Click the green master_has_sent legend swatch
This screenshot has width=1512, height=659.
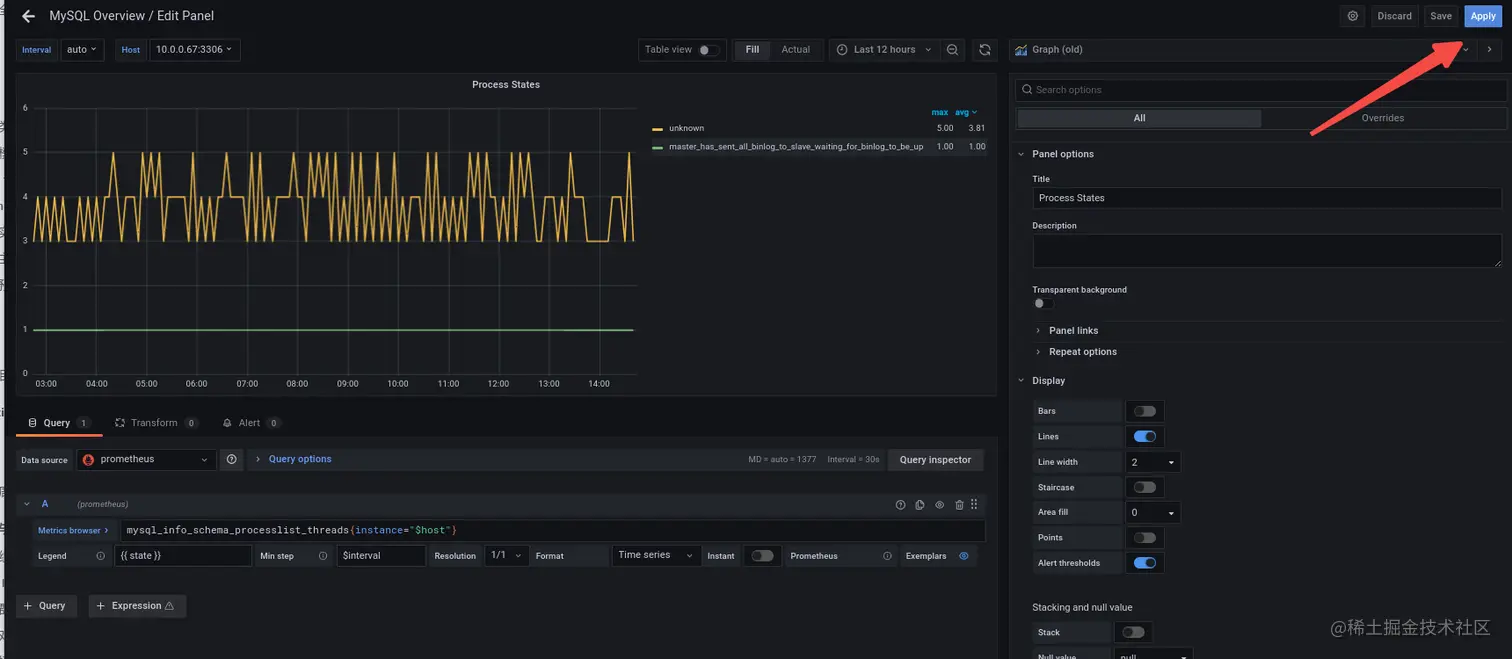point(657,147)
